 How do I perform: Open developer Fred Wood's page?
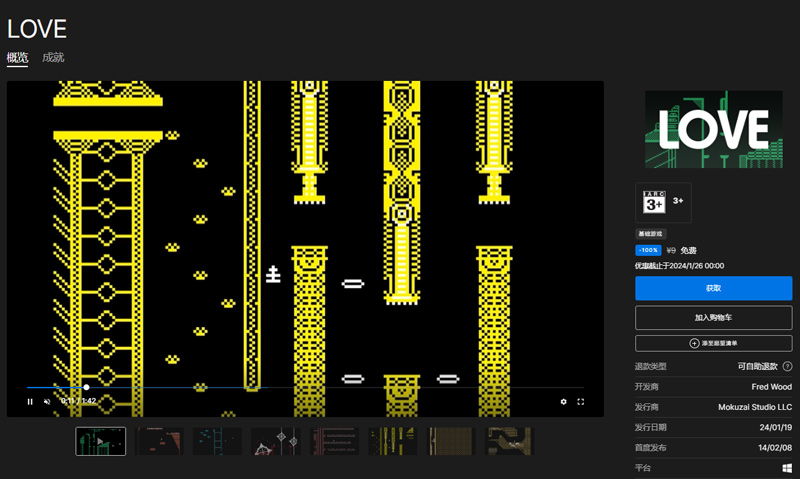771,387
